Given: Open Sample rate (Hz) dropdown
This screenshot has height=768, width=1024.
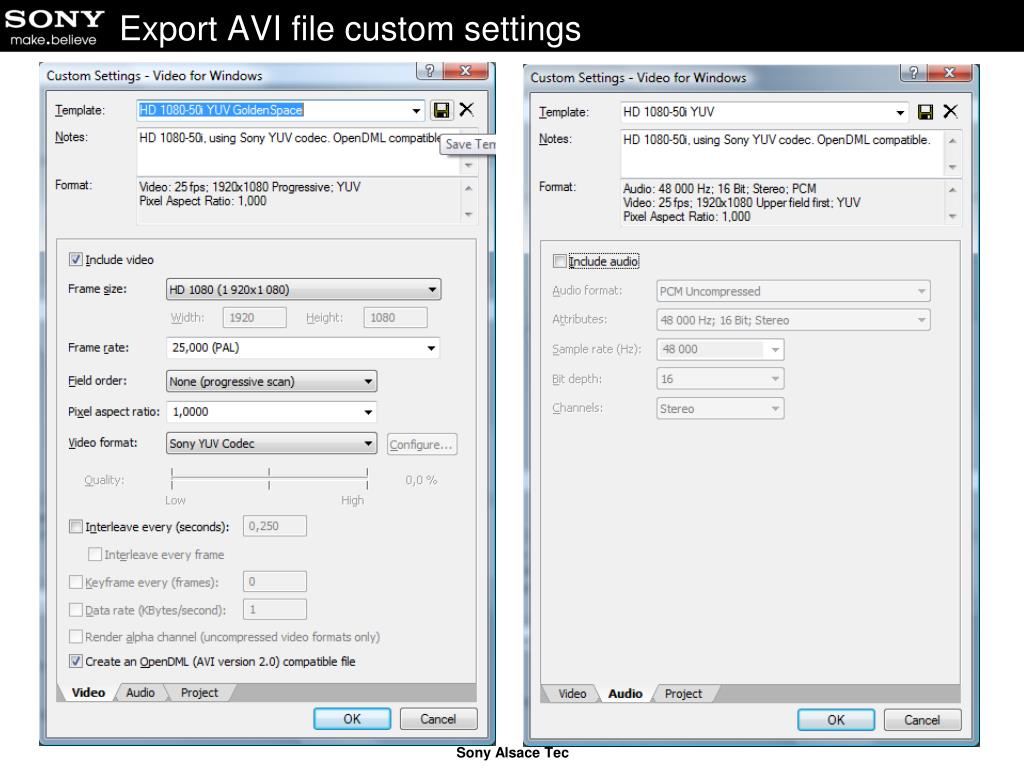Looking at the screenshot, I should coord(720,349).
